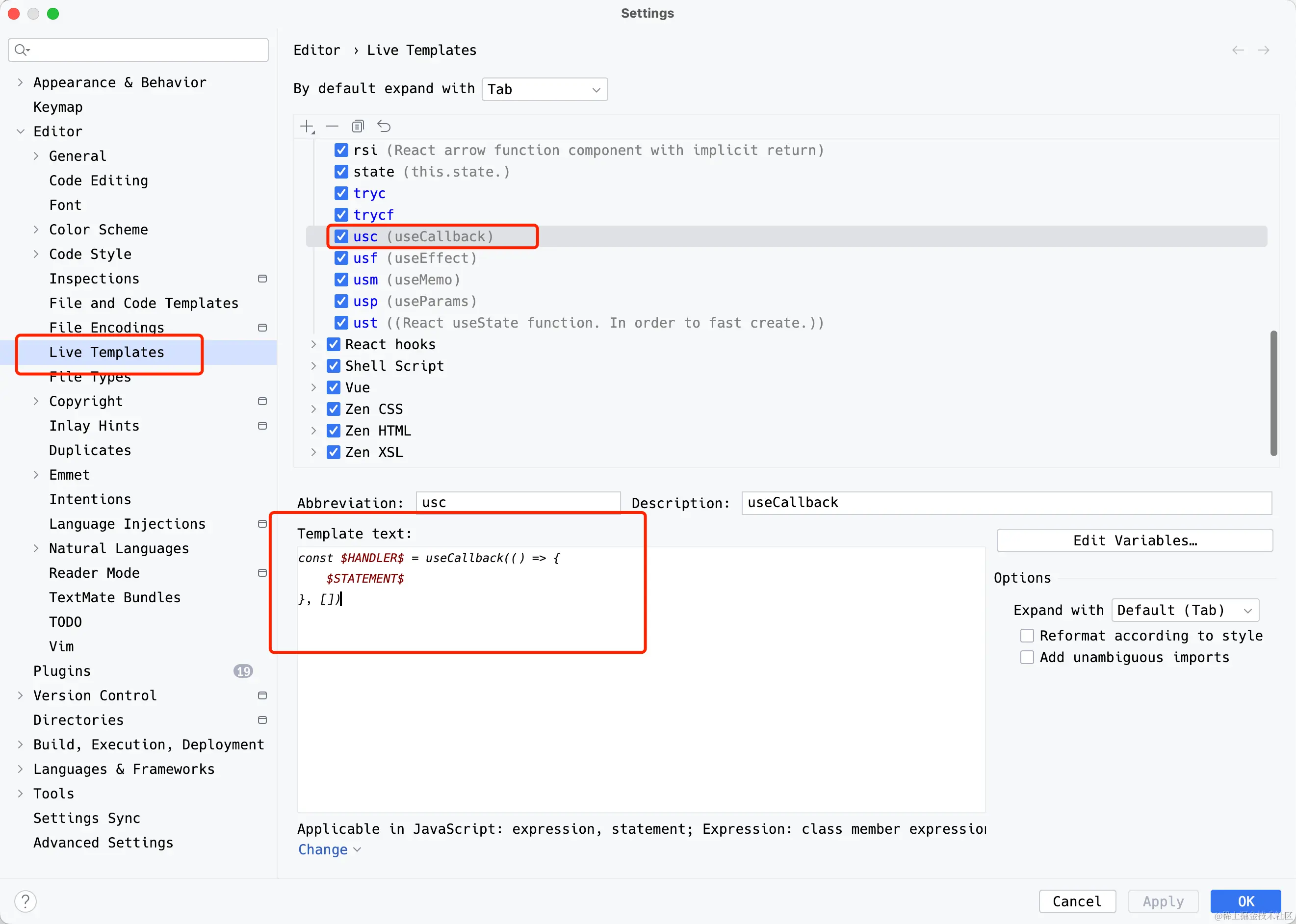Open the default expand with Tab dropdown
This screenshot has width=1296, height=924.
pyautogui.click(x=544, y=89)
